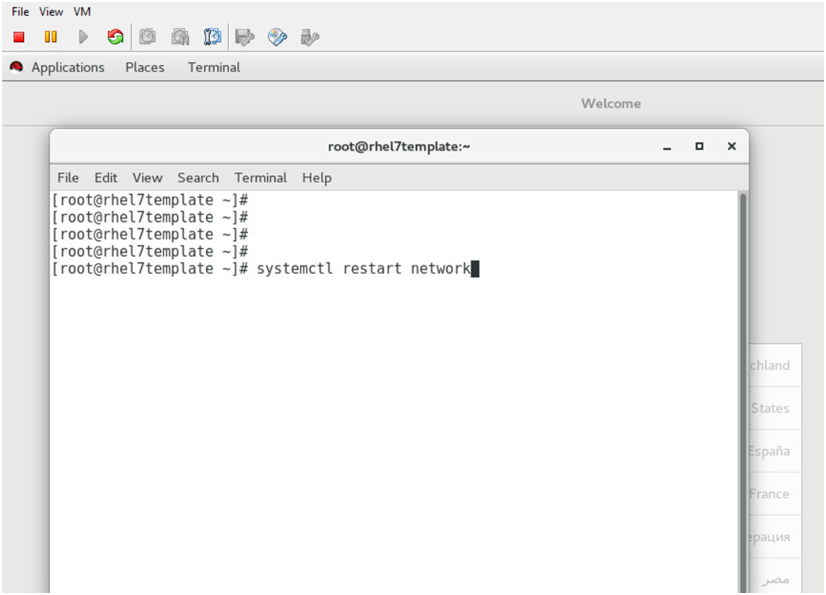Open the terminal window's Help menu
The height and width of the screenshot is (595, 826).
(316, 178)
